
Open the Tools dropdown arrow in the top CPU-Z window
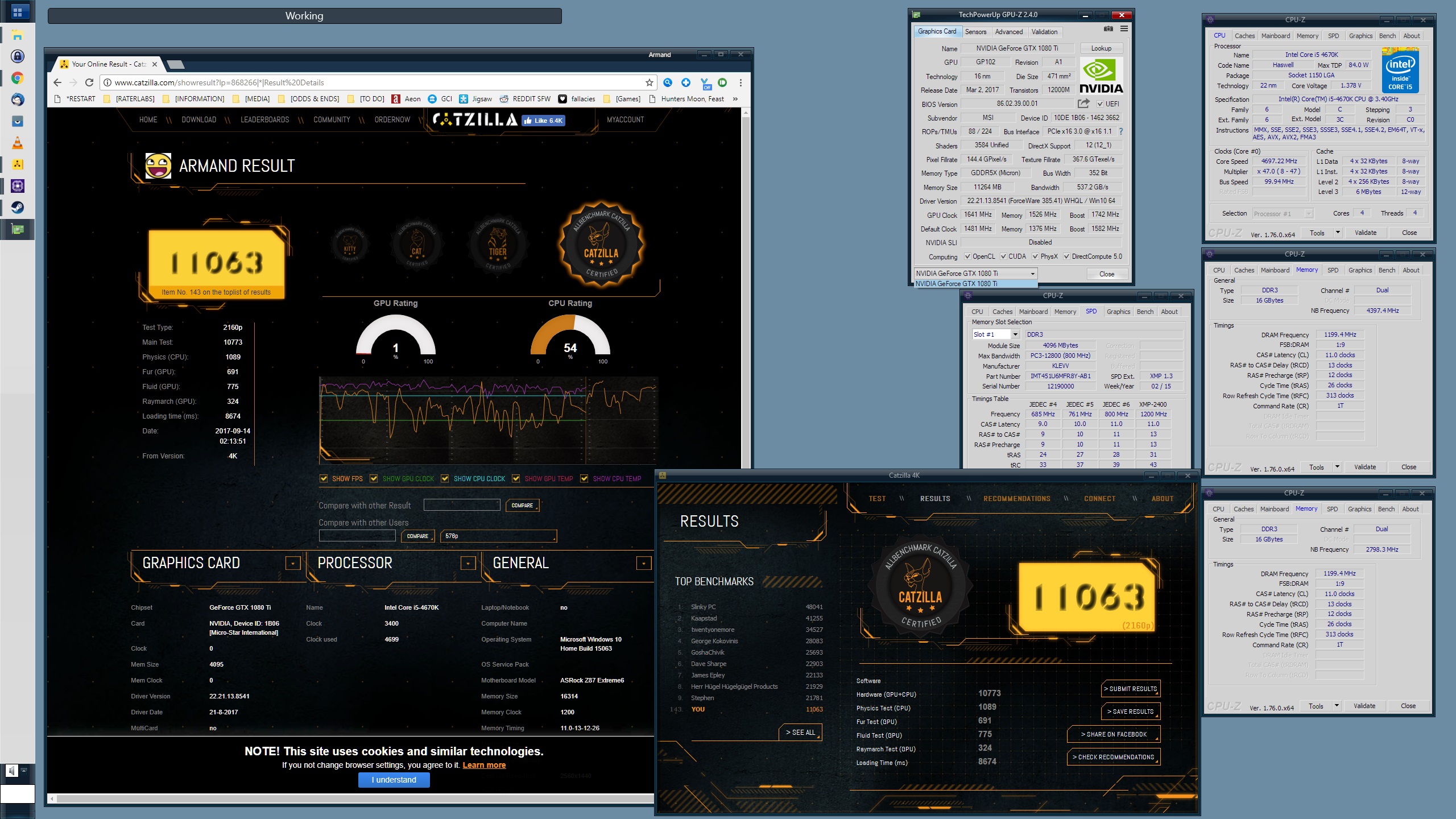[1338, 233]
